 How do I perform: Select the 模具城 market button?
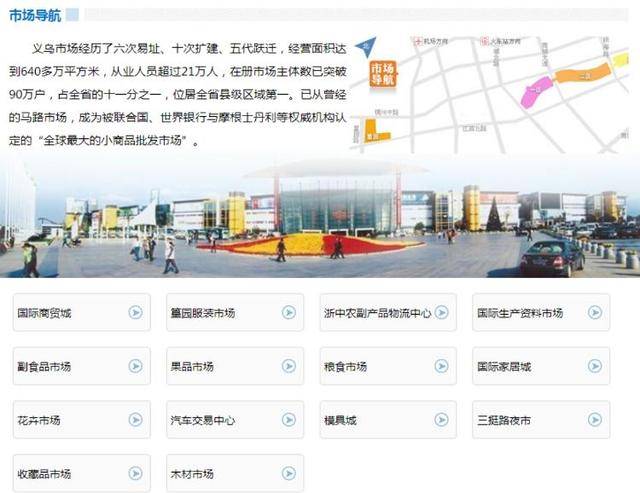(x=388, y=420)
